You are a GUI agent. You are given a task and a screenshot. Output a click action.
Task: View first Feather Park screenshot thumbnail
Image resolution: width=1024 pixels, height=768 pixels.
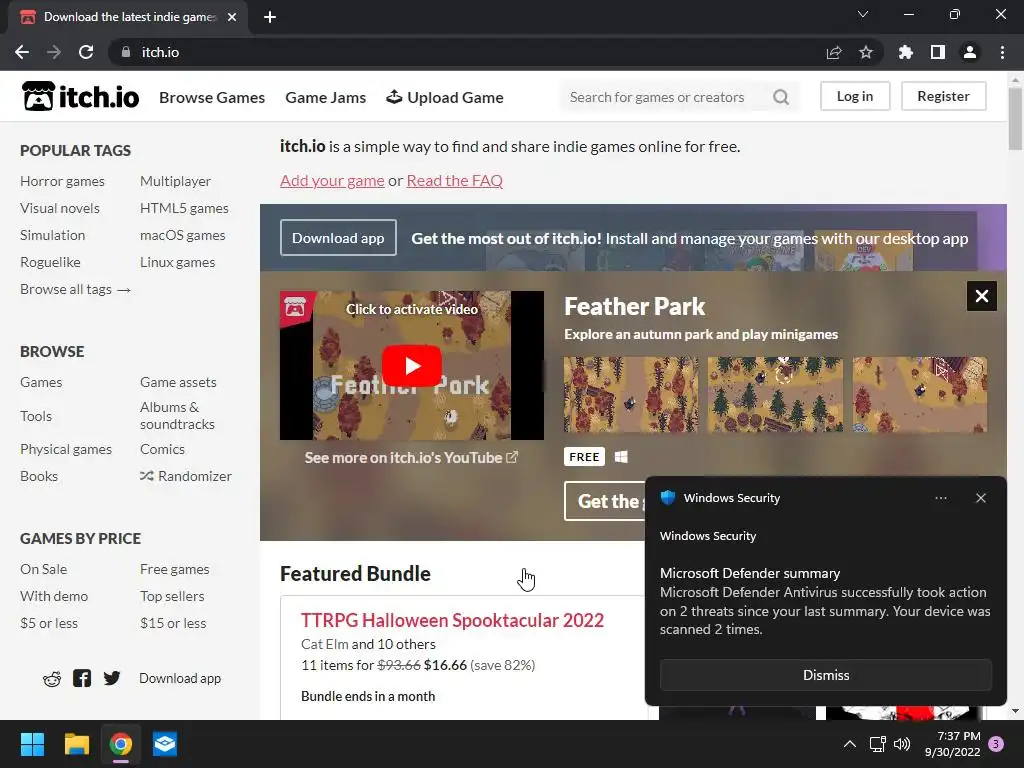[632, 394]
